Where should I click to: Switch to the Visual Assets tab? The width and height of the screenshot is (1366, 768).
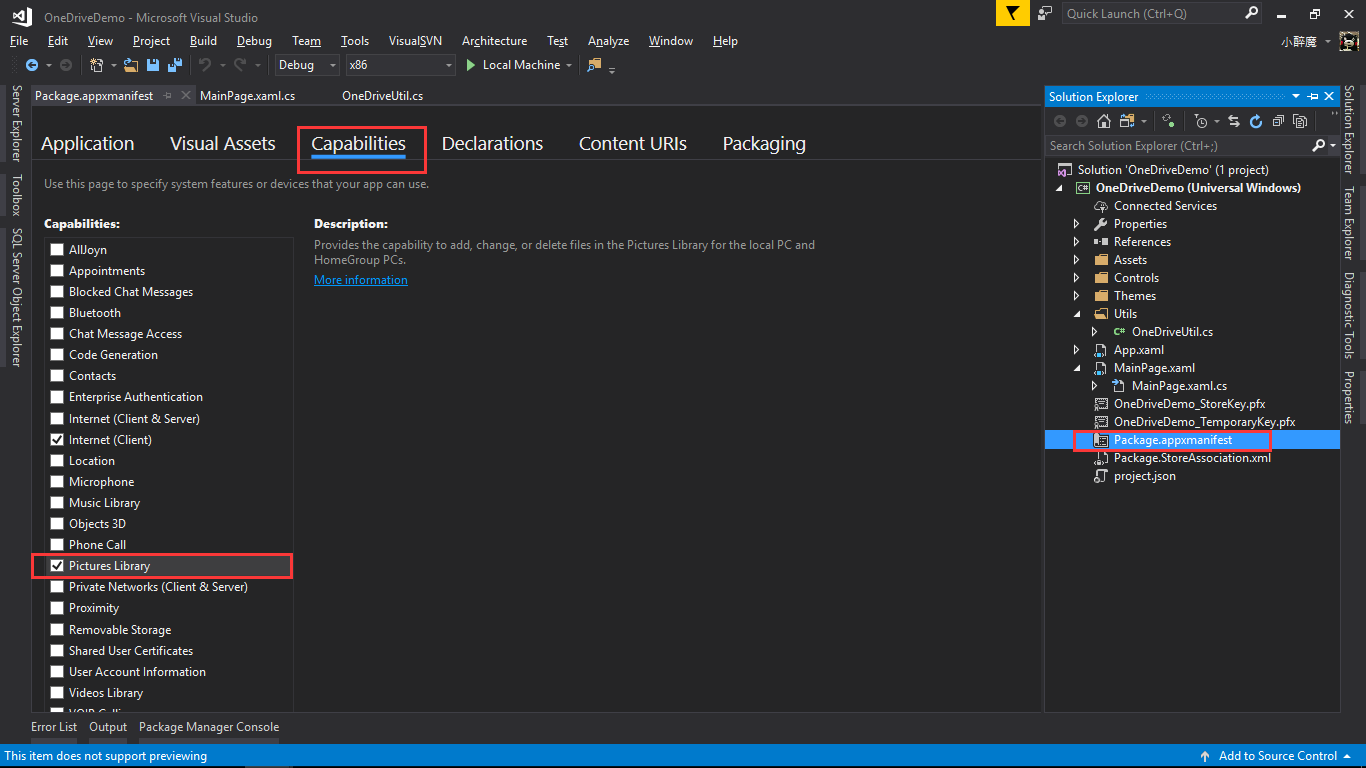[222, 144]
